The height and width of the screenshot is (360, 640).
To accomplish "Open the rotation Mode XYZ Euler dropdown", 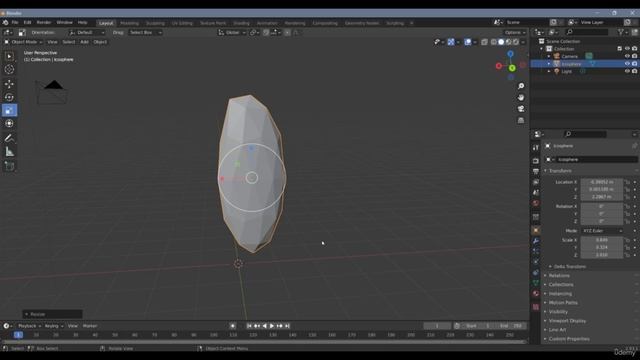I will click(602, 231).
